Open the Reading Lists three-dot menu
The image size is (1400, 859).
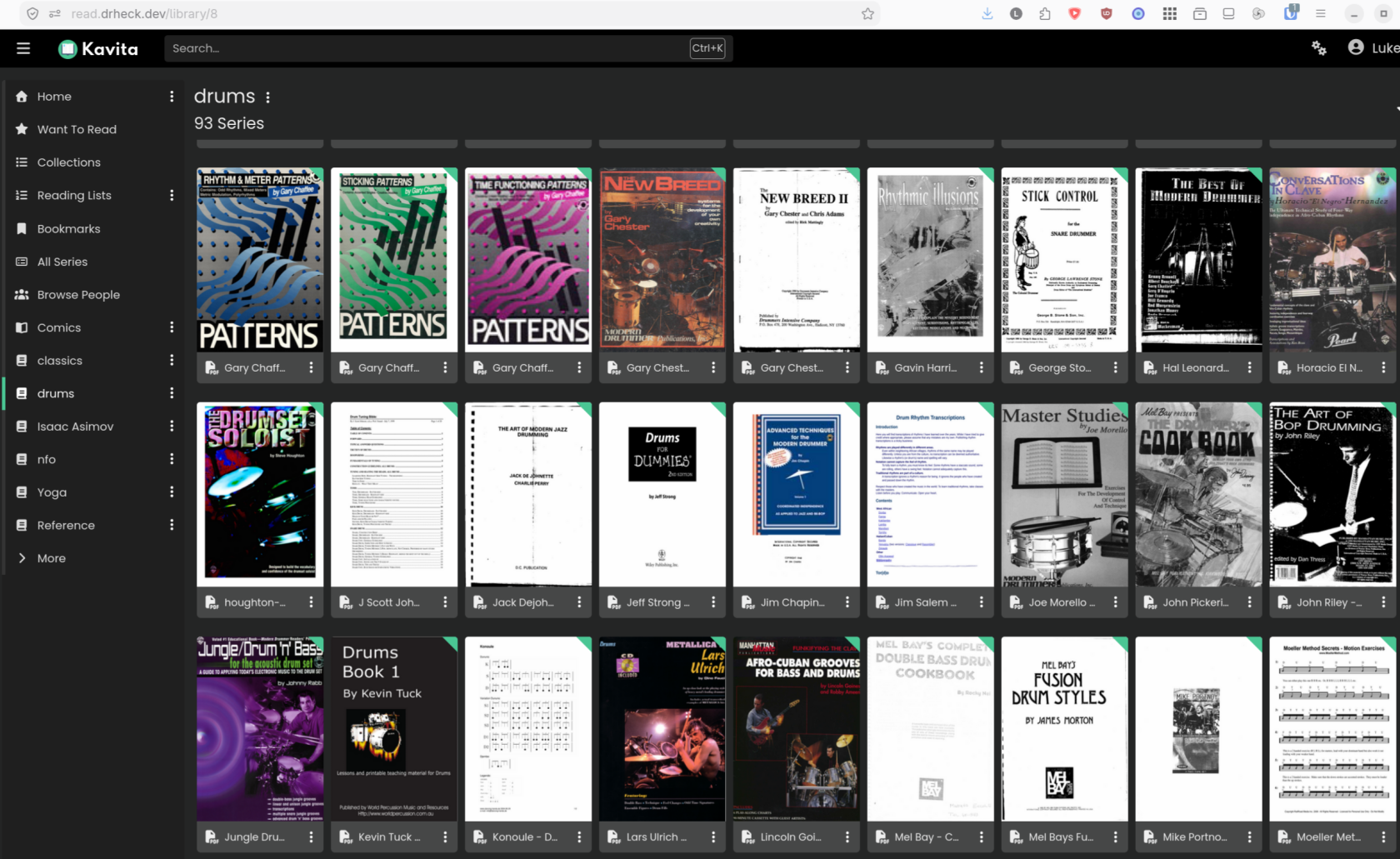tap(172, 195)
